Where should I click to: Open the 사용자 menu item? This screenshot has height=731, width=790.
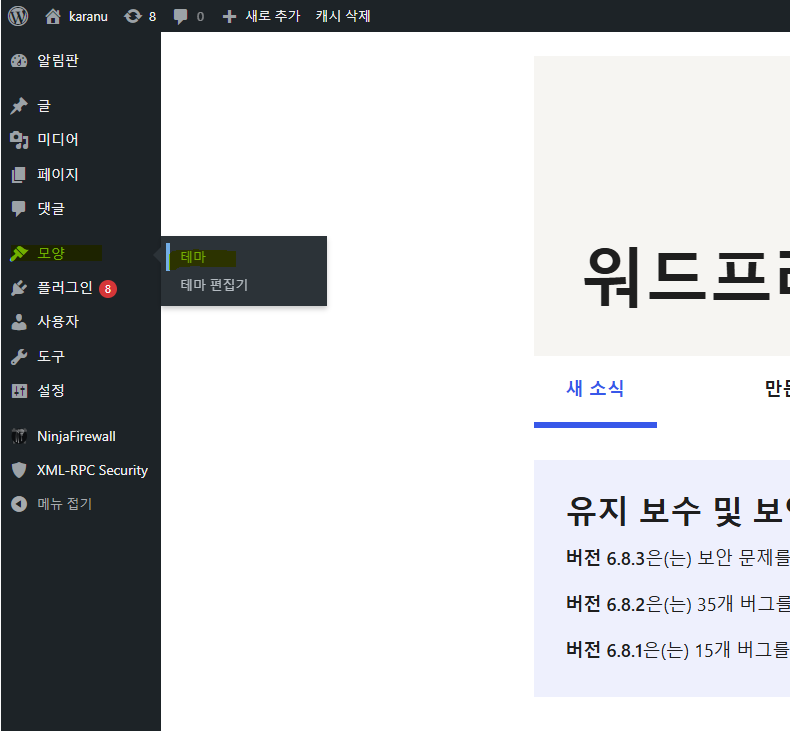point(58,321)
